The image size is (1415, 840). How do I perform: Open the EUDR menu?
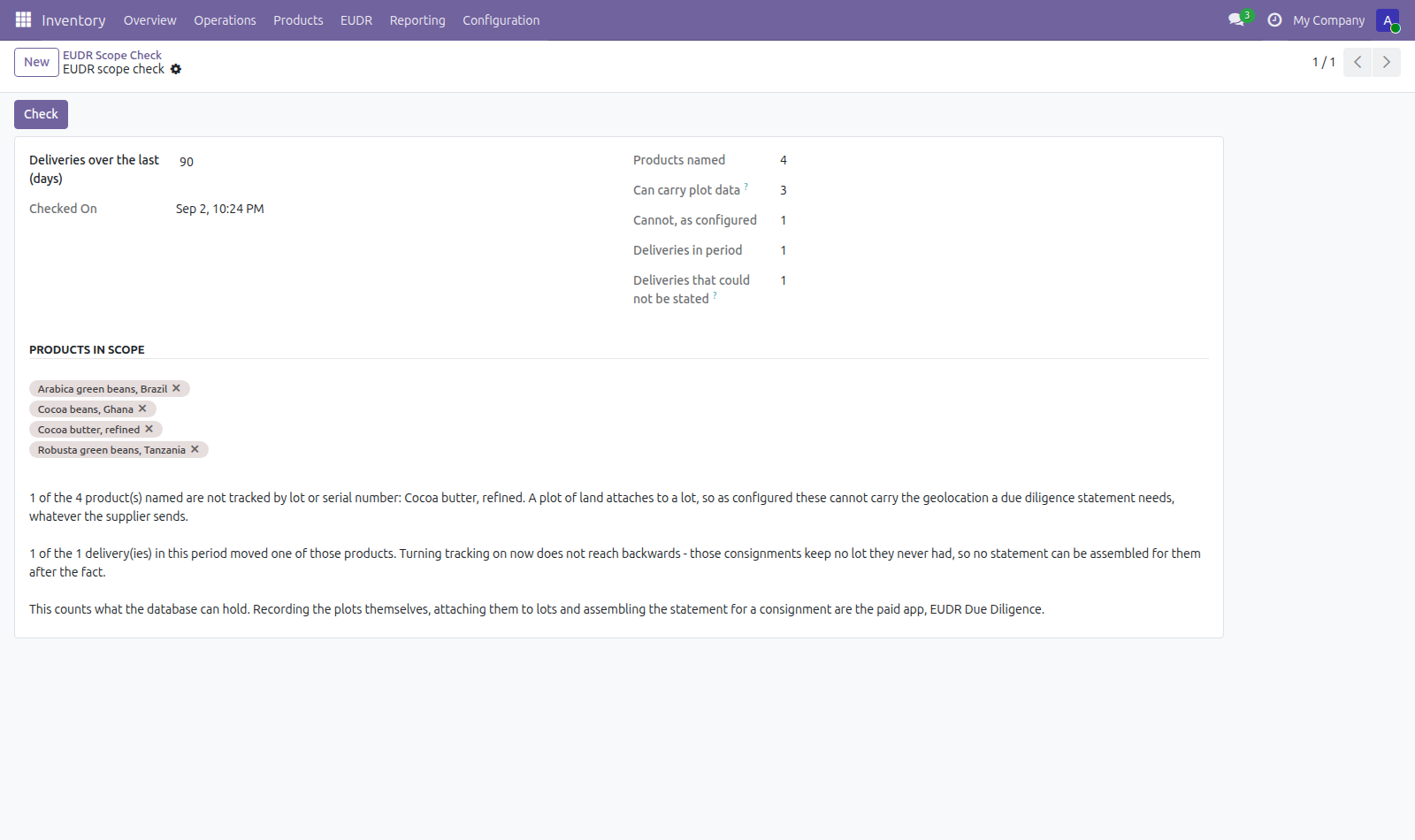tap(356, 19)
